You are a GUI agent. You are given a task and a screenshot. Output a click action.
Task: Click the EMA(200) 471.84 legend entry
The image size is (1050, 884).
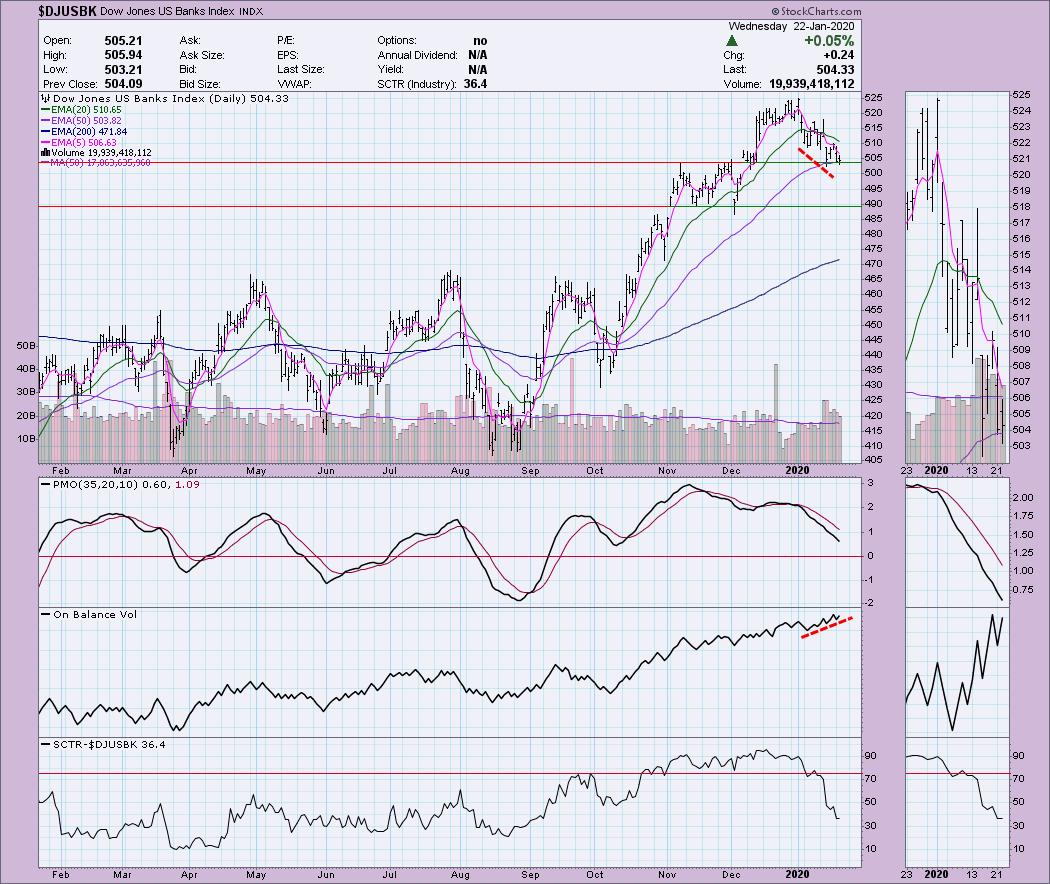(x=84, y=132)
